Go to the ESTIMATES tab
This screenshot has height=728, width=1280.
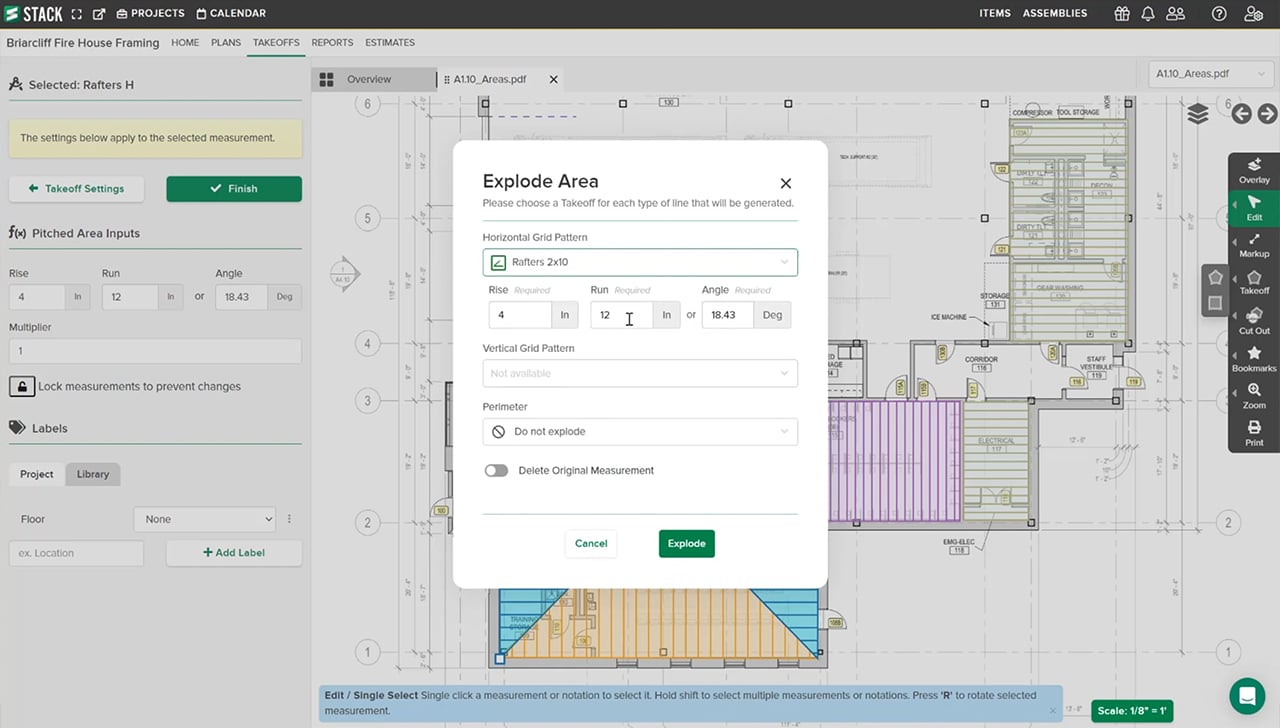pyautogui.click(x=390, y=43)
